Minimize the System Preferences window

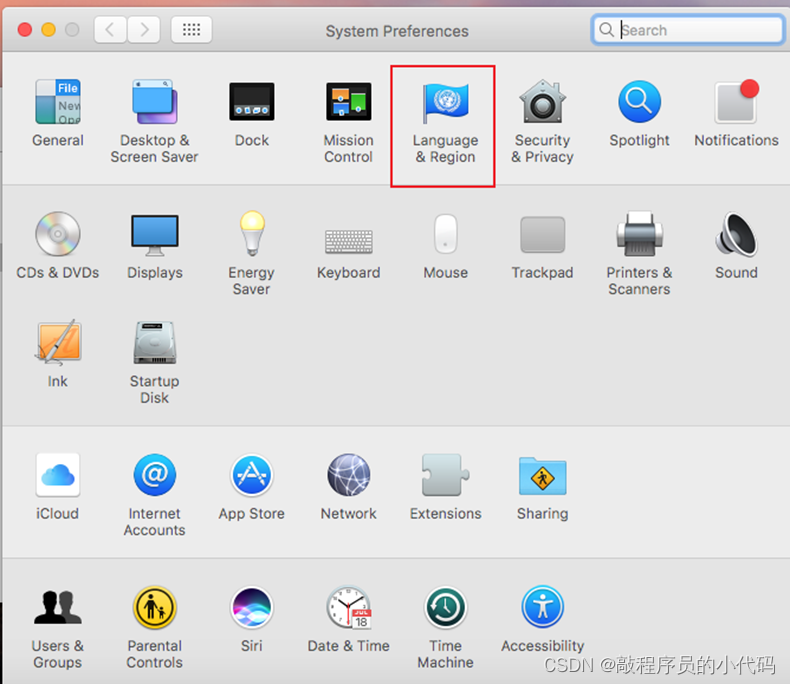(48, 30)
